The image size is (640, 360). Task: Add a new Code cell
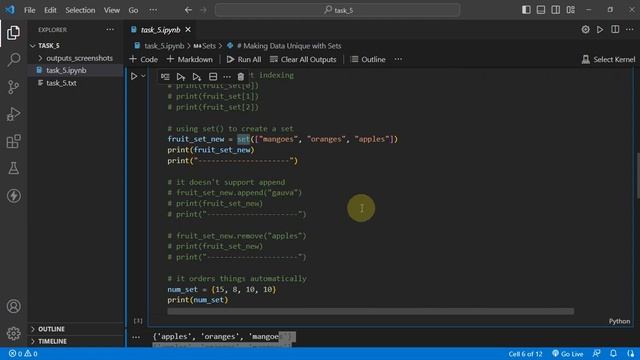(143, 59)
